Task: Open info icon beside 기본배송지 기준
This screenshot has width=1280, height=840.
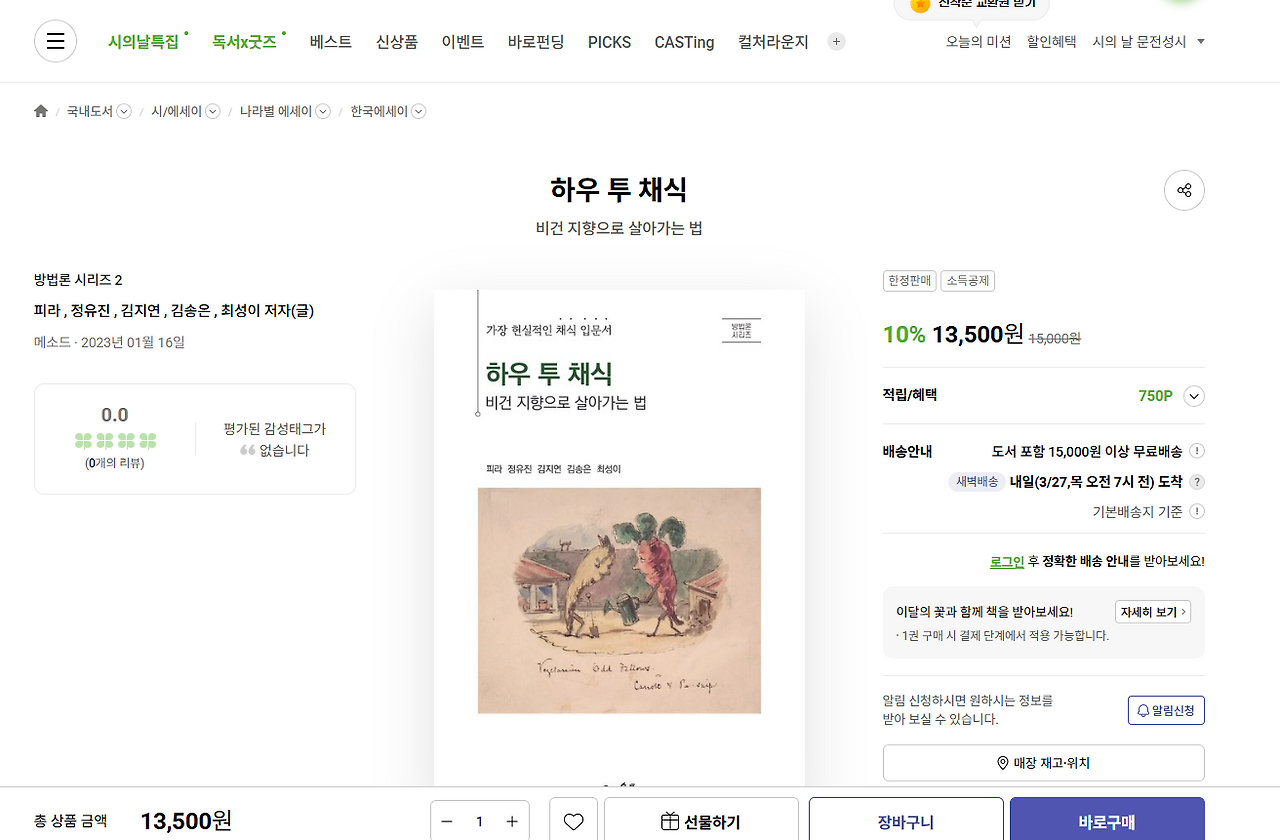Action: [1197, 512]
